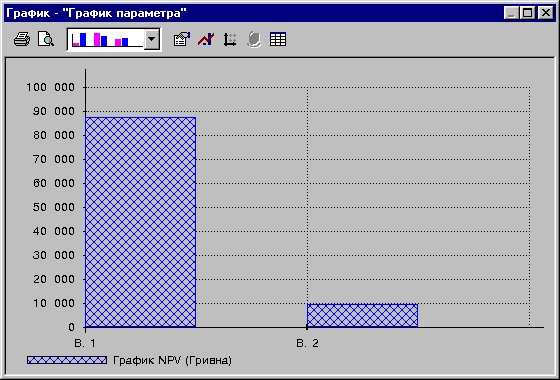
Task: Click the "90 000" axis label
Action: 54,111
